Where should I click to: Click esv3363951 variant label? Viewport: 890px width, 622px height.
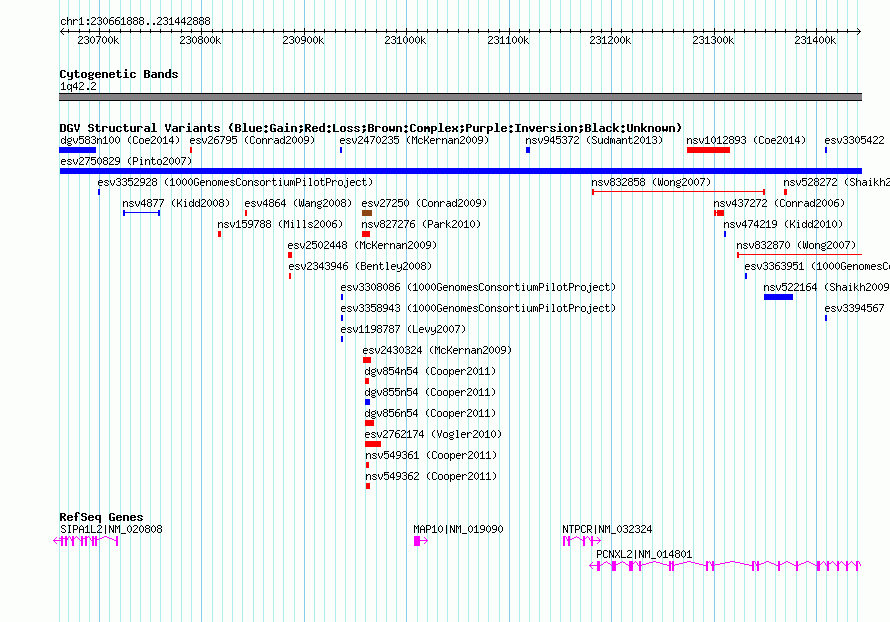point(817,266)
